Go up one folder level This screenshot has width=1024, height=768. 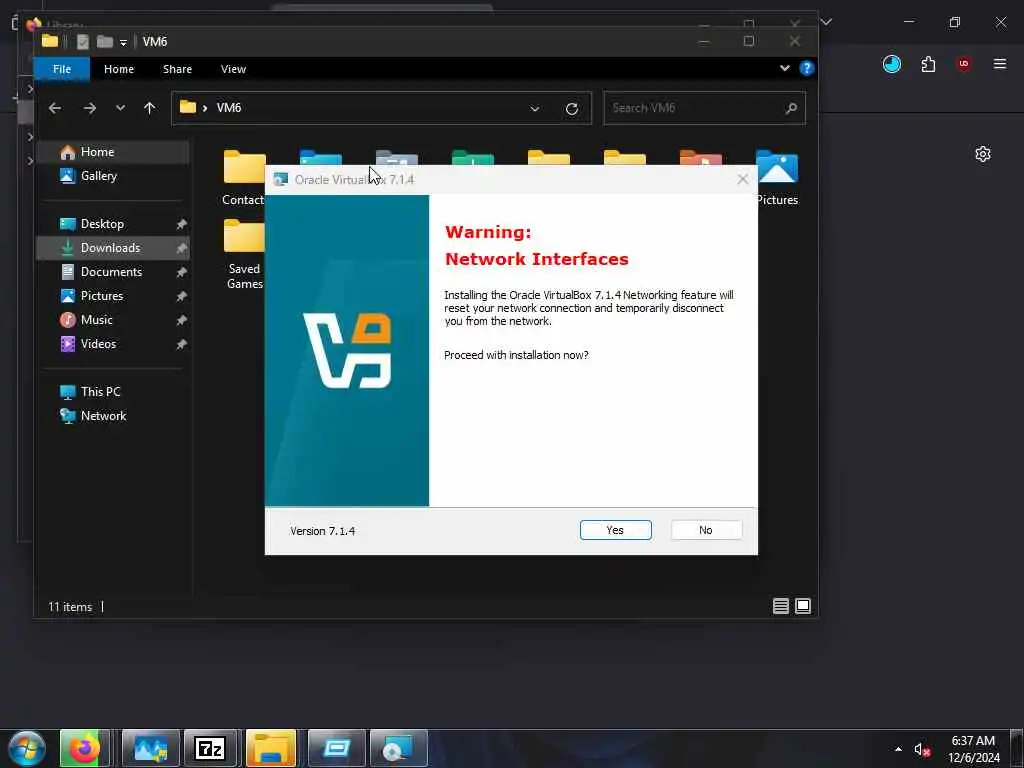click(150, 108)
